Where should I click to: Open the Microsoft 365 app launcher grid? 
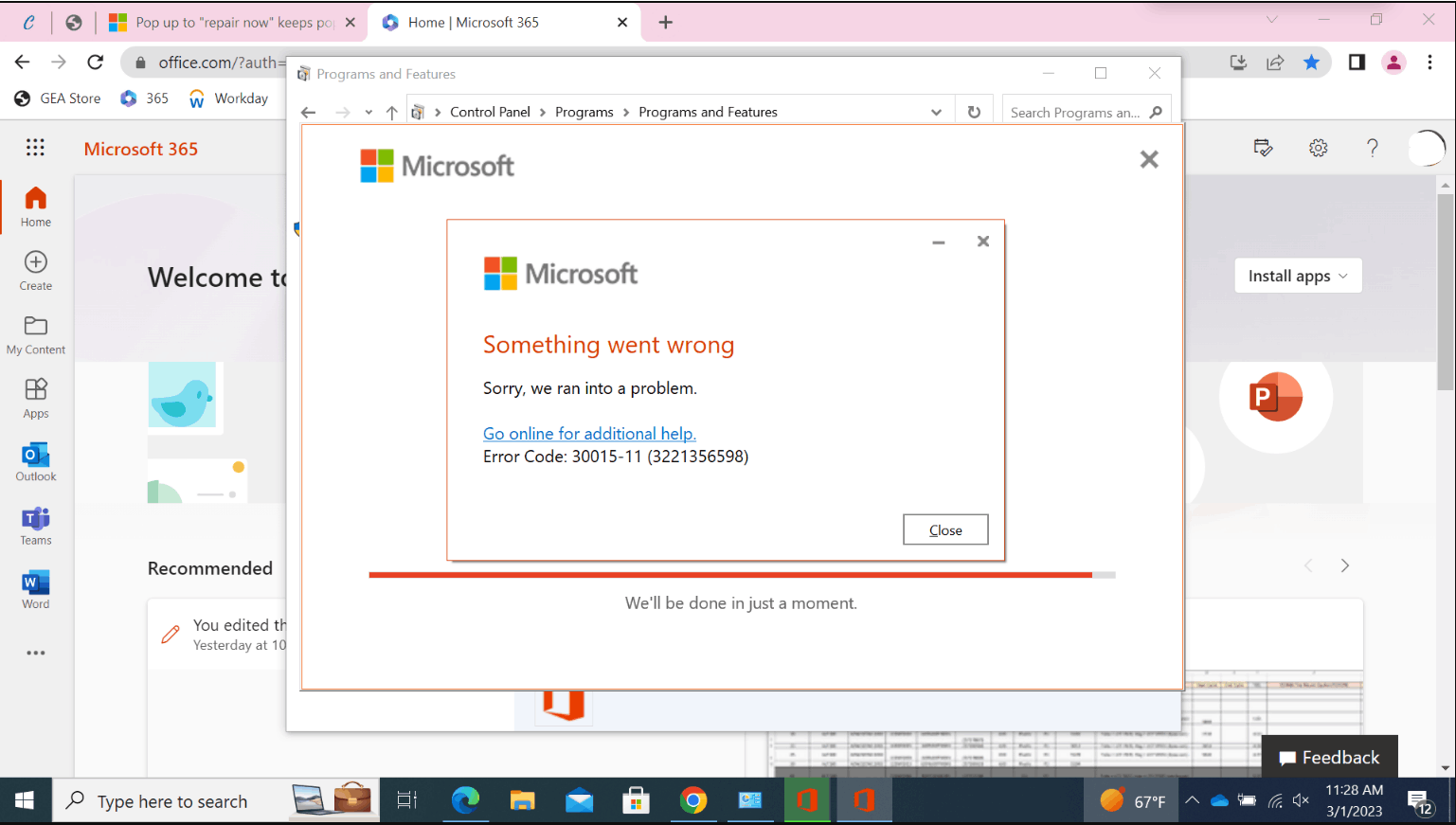pos(35,148)
